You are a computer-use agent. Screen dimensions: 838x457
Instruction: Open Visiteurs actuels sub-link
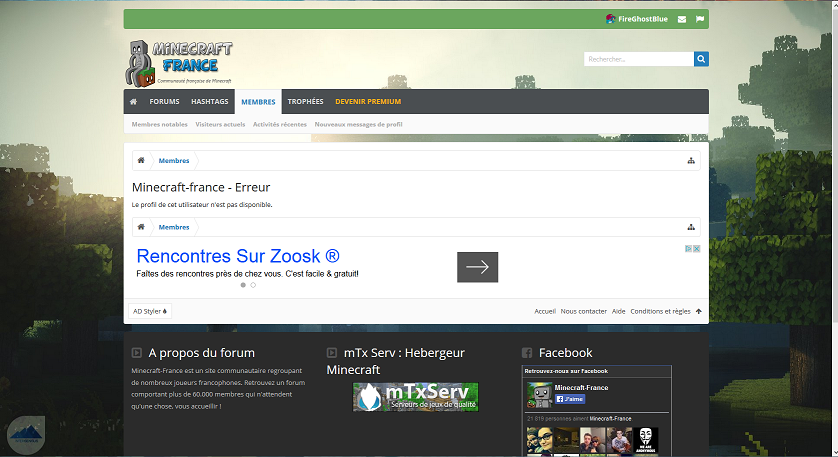point(220,125)
